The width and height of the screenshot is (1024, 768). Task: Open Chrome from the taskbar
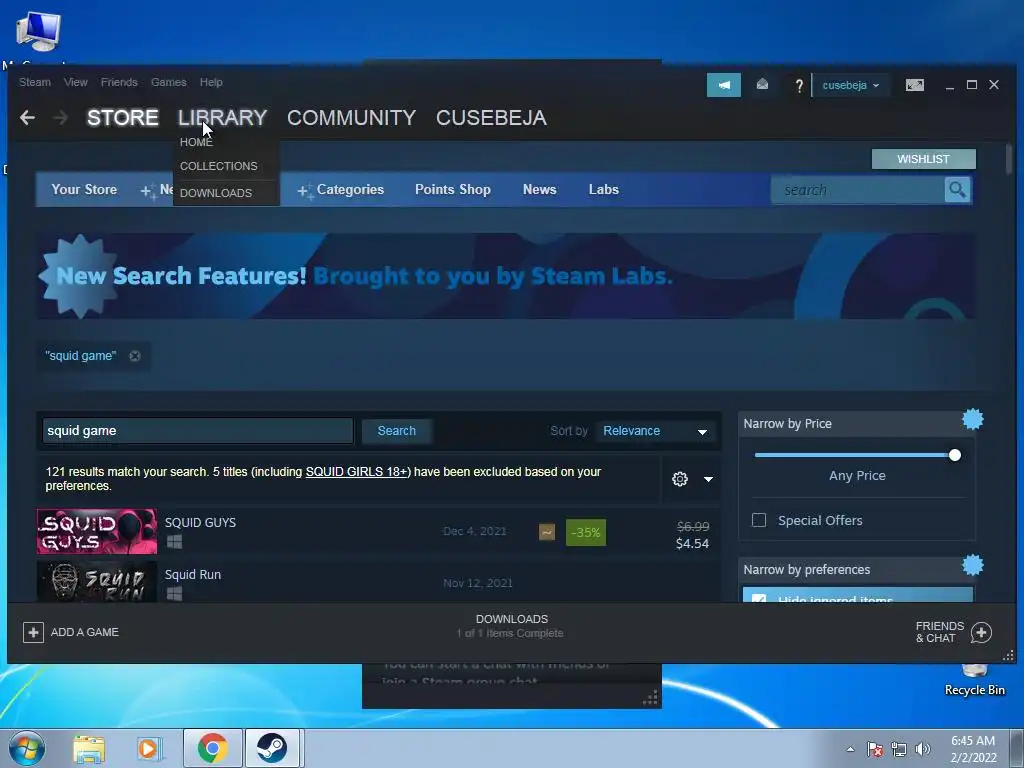[212, 748]
